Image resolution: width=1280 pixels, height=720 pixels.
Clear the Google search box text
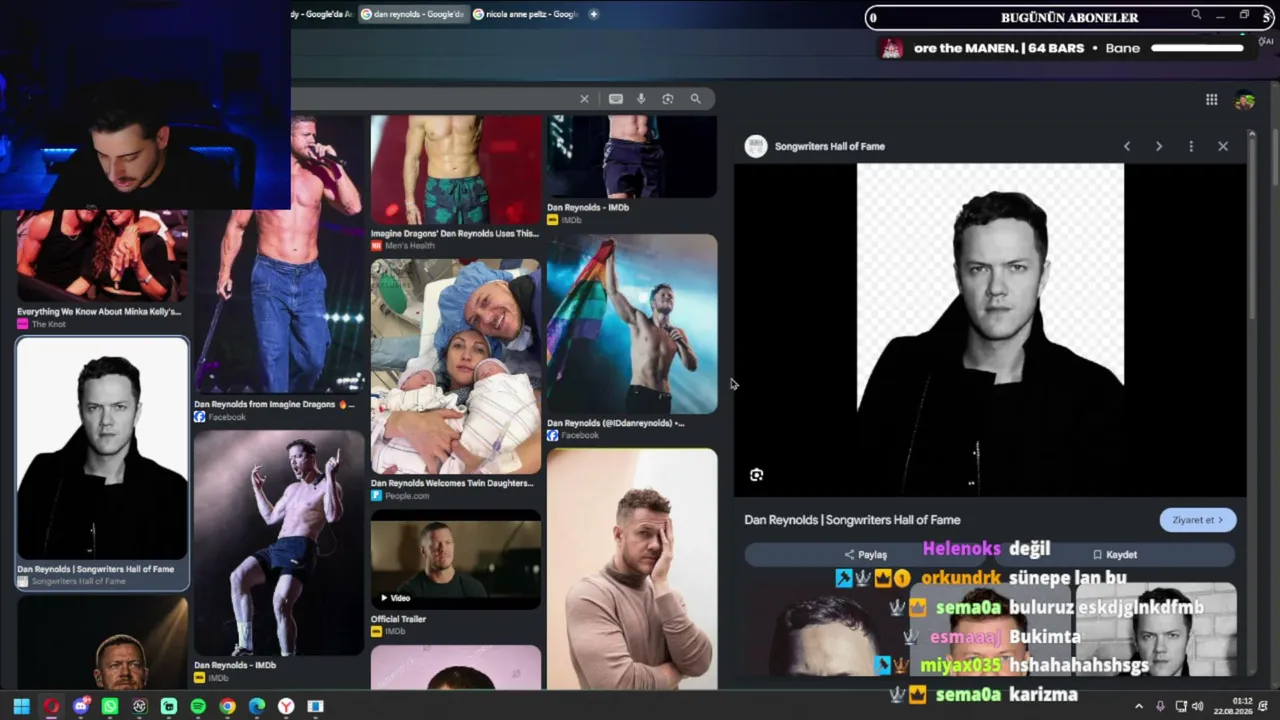click(x=584, y=99)
